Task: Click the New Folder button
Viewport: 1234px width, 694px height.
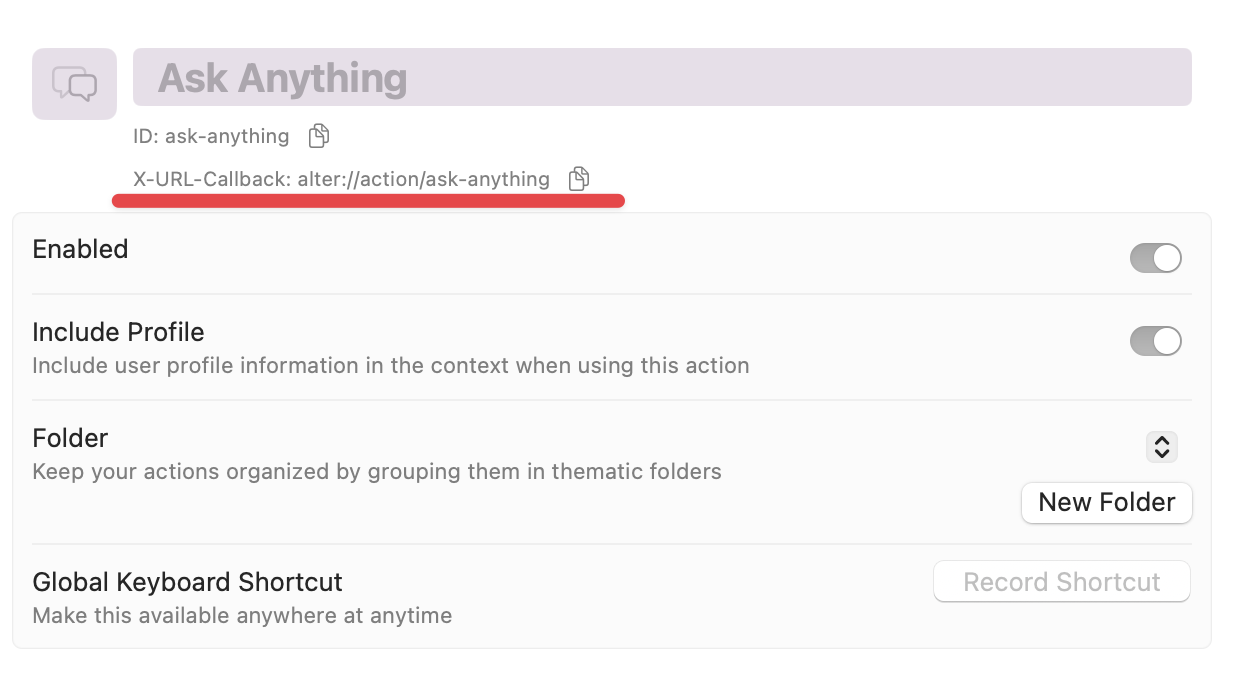Action: click(x=1106, y=502)
